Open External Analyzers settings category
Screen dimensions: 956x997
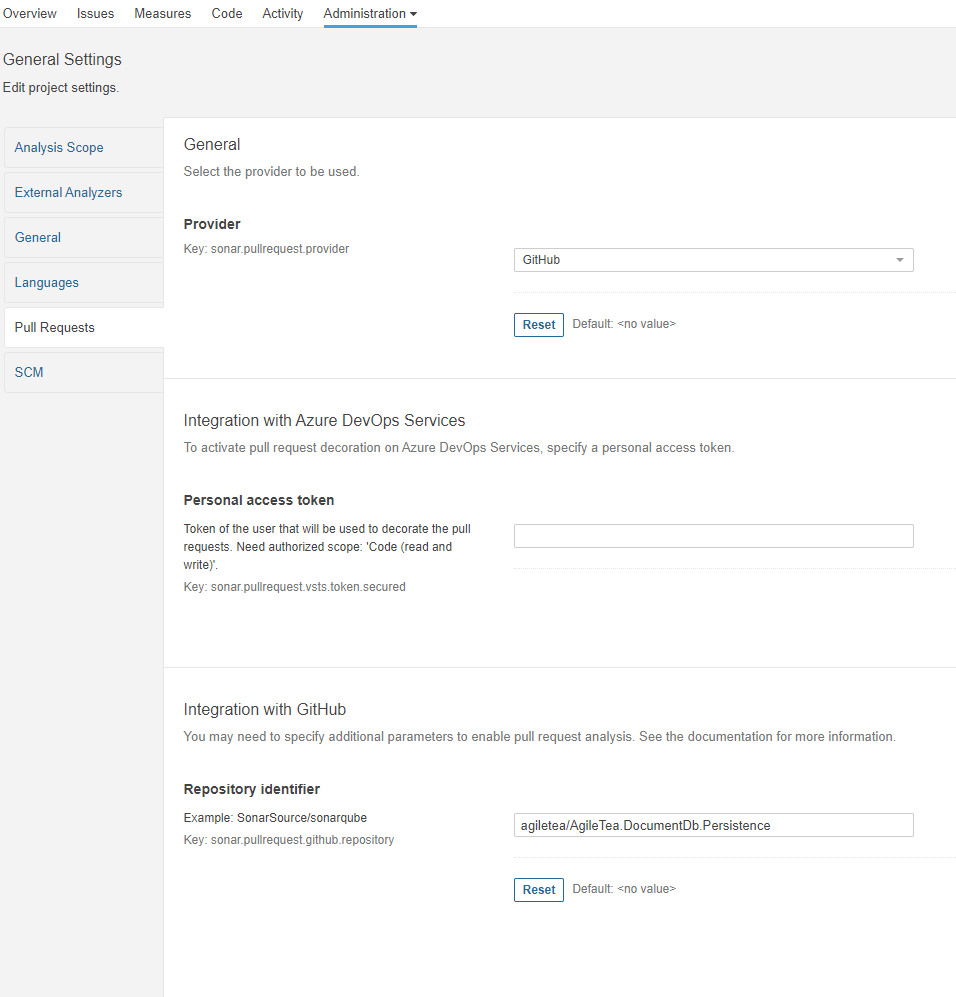pyautogui.click(x=84, y=193)
